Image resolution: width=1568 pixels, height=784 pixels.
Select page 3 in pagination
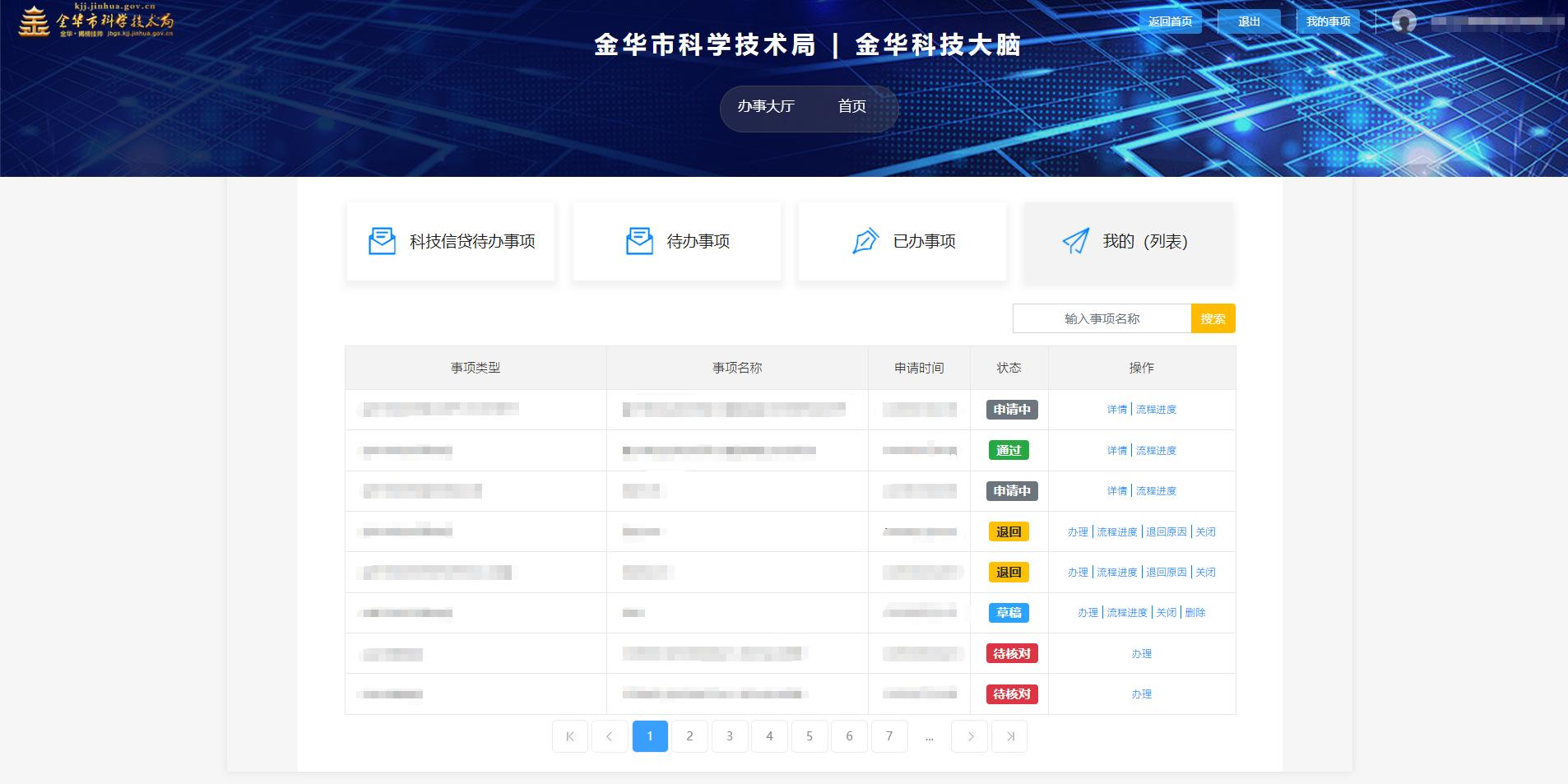point(730,736)
